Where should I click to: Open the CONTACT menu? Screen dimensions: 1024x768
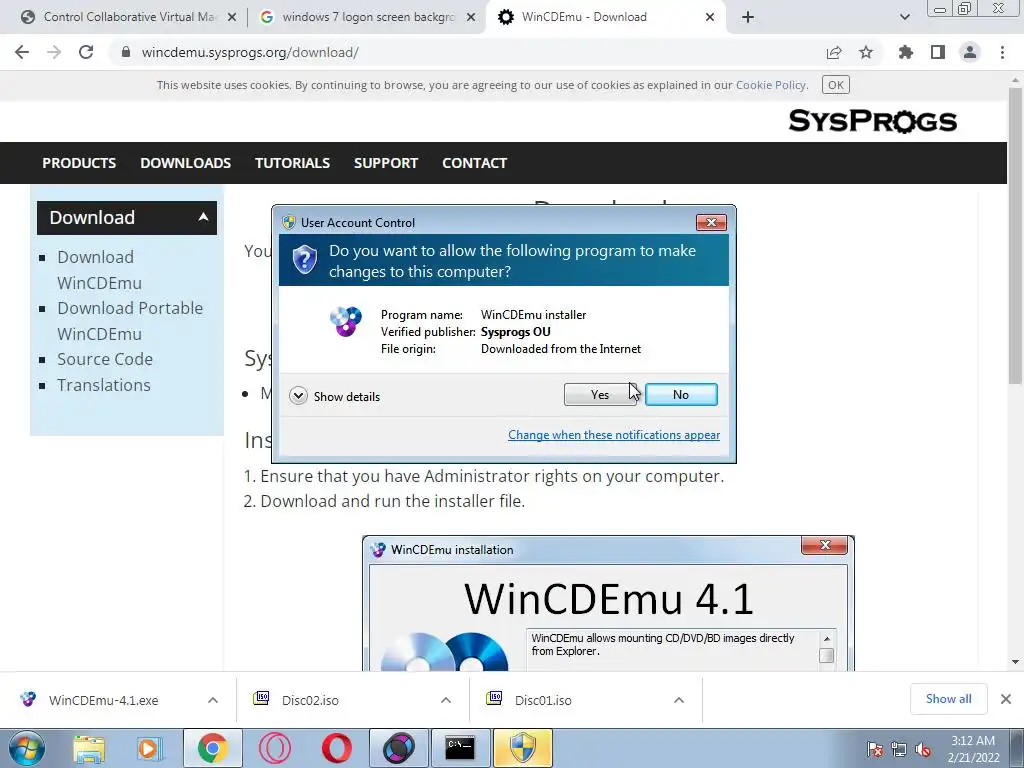(x=474, y=163)
